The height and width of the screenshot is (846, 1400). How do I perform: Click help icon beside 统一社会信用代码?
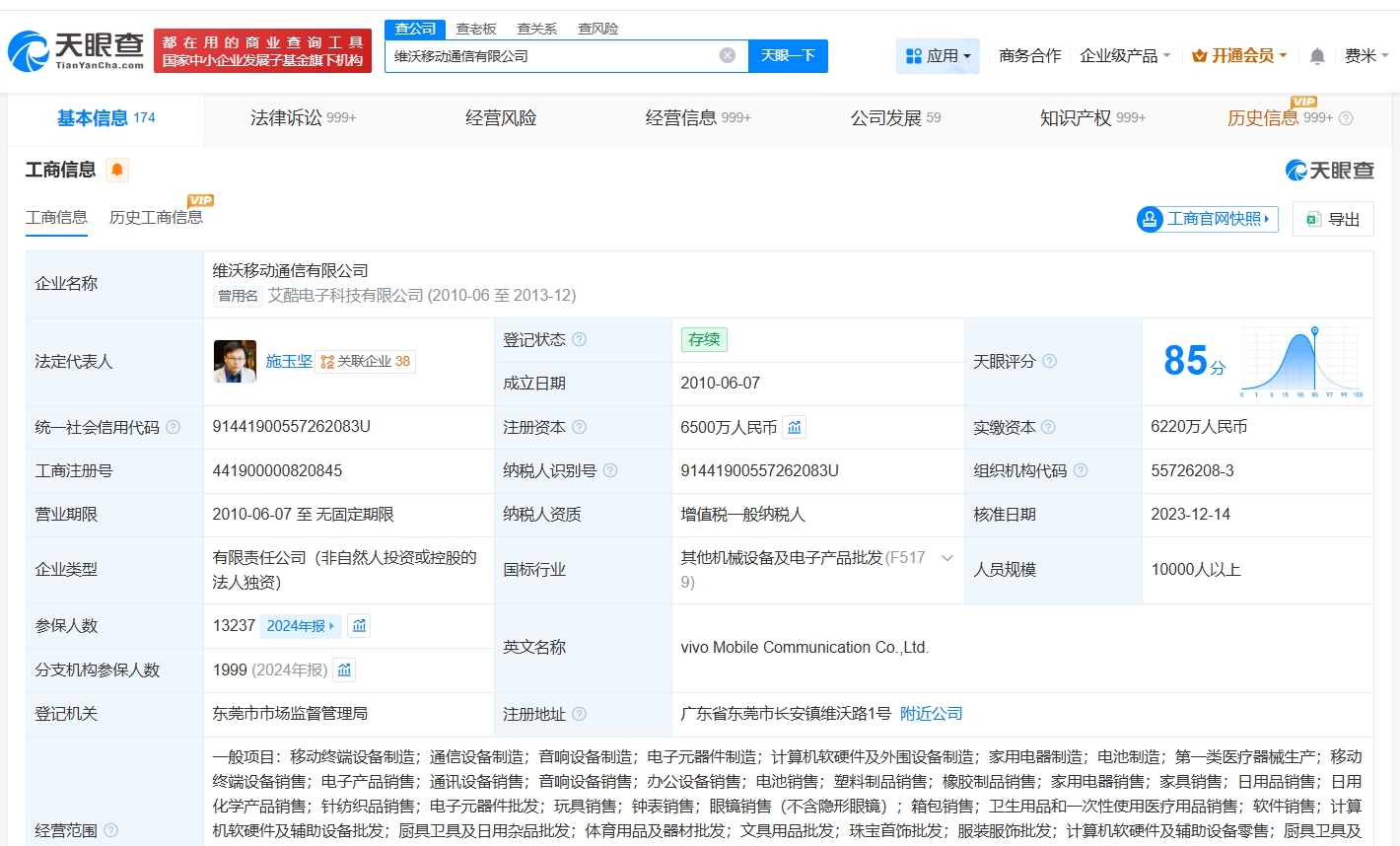174,427
